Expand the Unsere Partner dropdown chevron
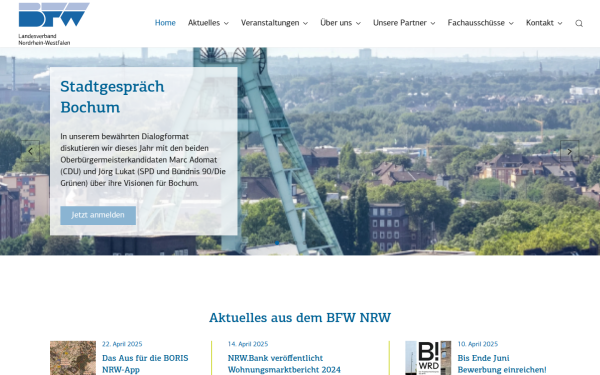 coord(433,23)
